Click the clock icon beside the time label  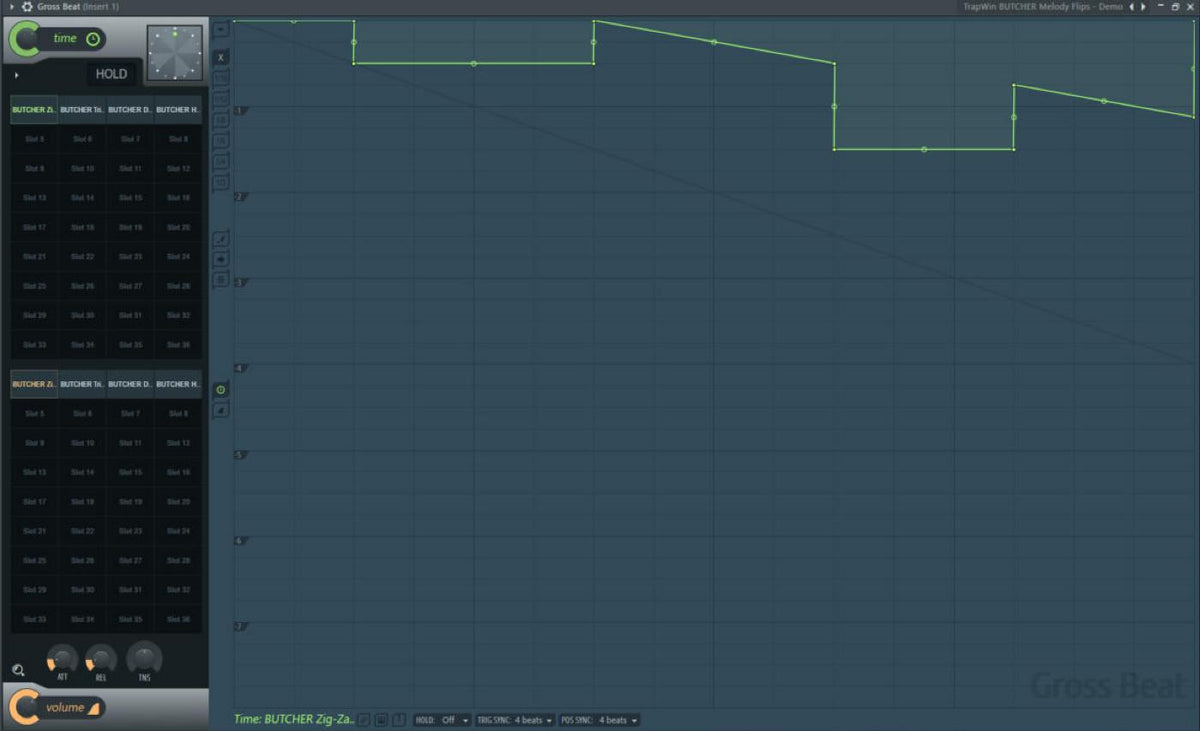pyautogui.click(x=93, y=39)
